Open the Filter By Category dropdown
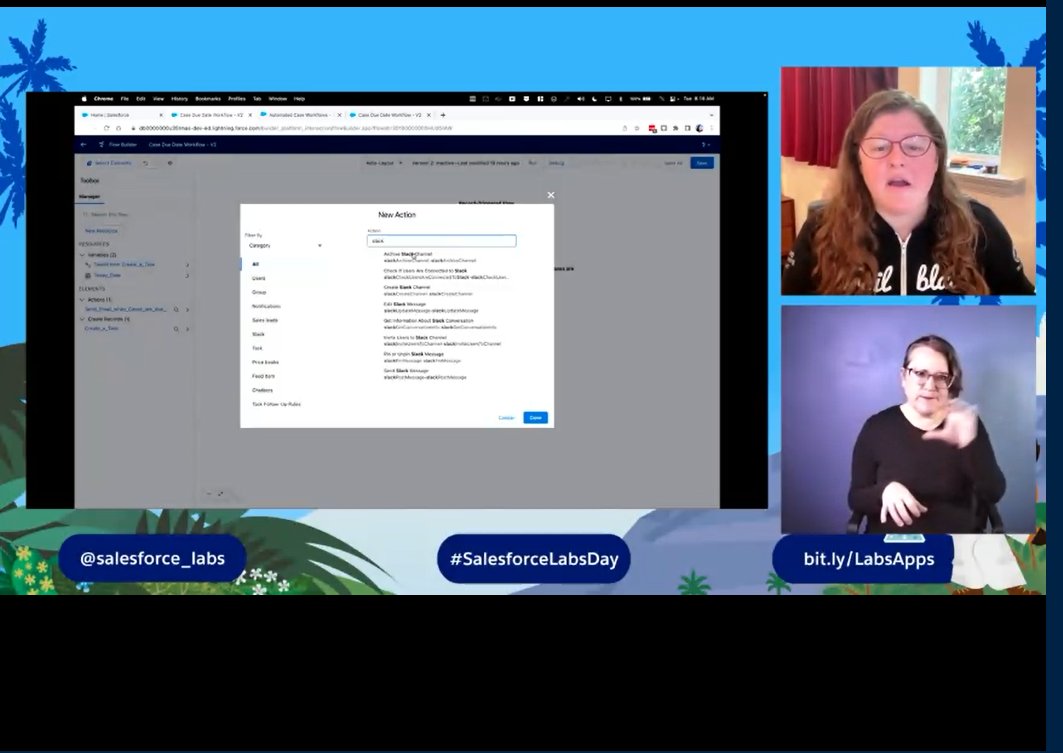The width and height of the screenshot is (1063, 753). tap(285, 245)
